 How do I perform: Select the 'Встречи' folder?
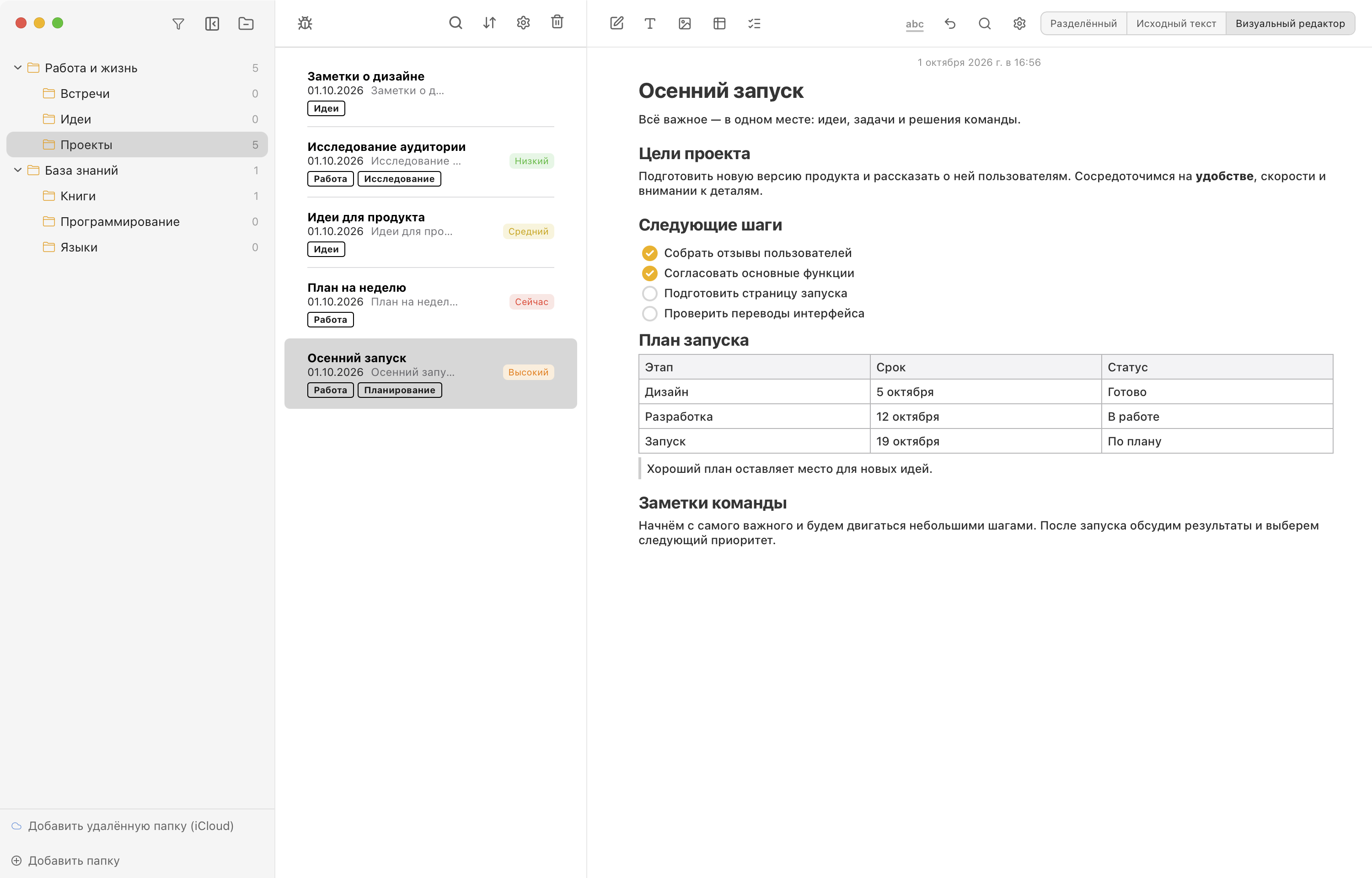click(137, 93)
